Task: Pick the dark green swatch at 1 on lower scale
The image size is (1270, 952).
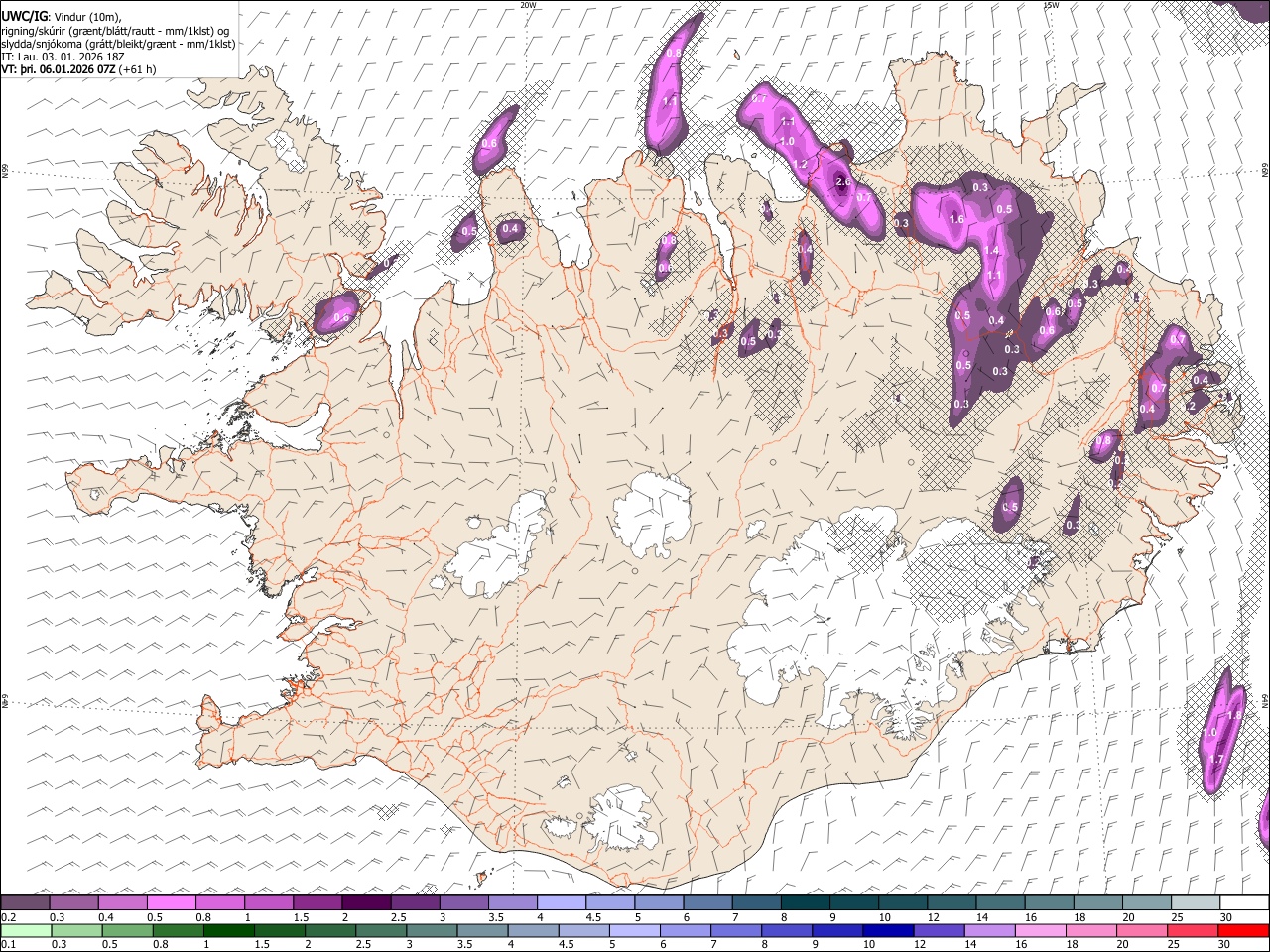Action: click(x=228, y=930)
